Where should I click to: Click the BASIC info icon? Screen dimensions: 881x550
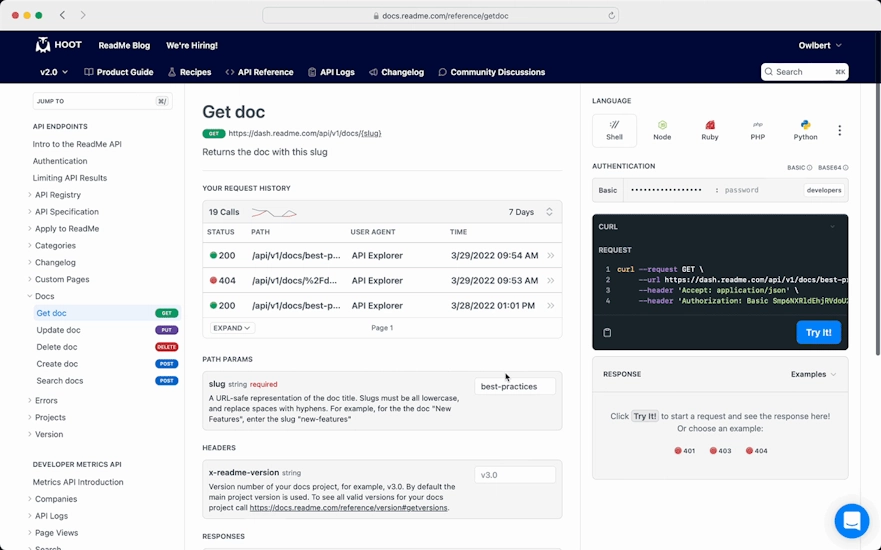[810, 167]
